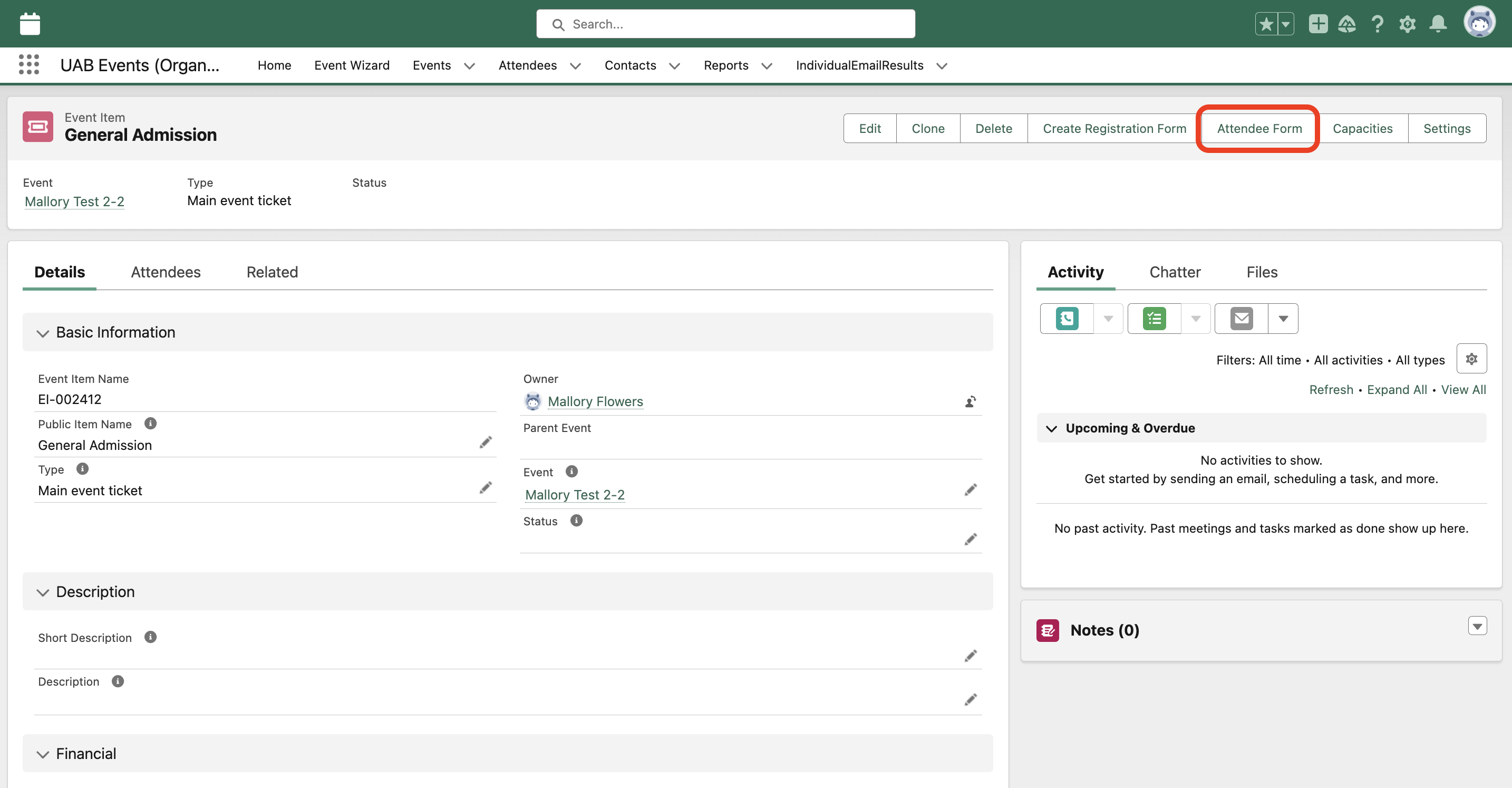
Task: Expand the Events nav menu chevron
Action: [469, 66]
